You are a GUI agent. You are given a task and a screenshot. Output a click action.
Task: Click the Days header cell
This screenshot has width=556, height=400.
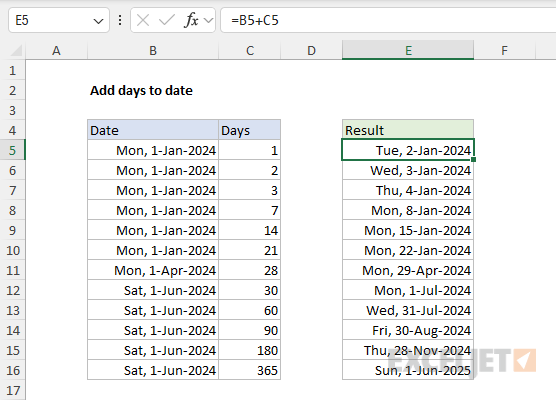(250, 130)
